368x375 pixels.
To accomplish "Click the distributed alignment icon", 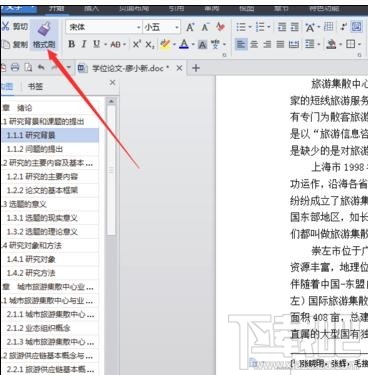I will pyautogui.click(x=294, y=44).
